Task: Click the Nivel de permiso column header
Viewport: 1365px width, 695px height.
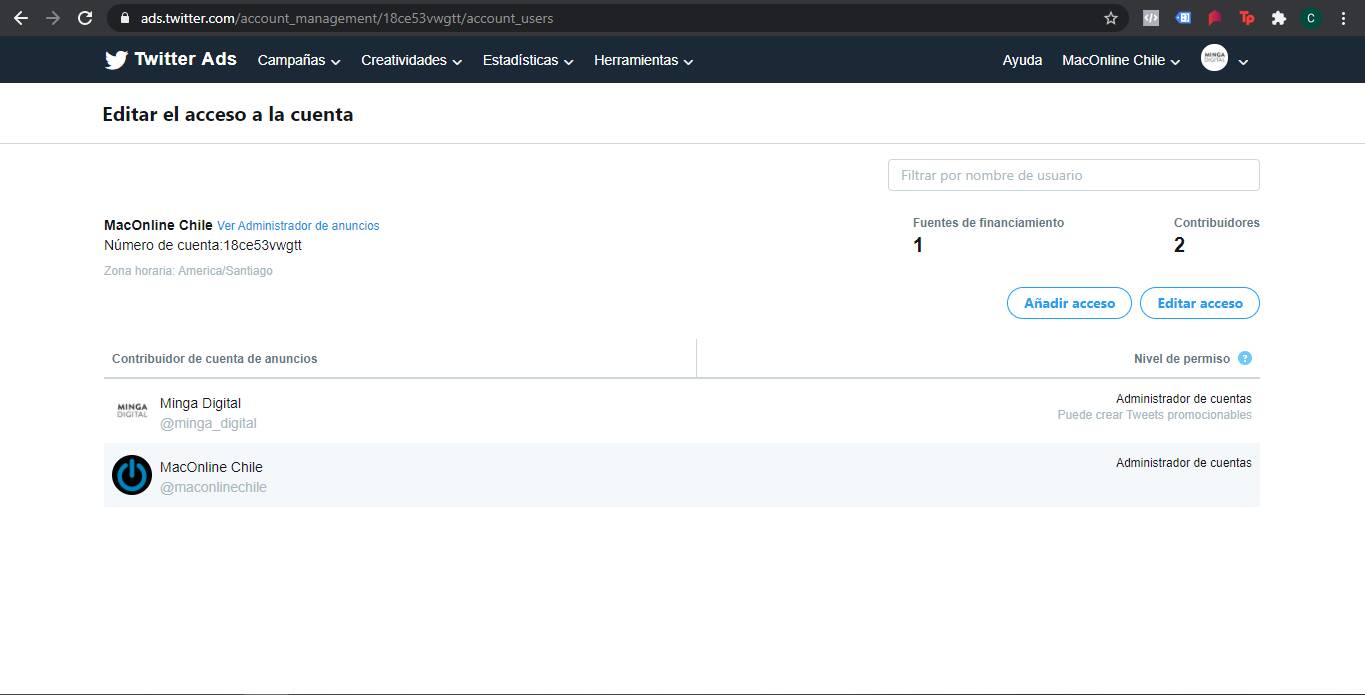Action: (1182, 358)
